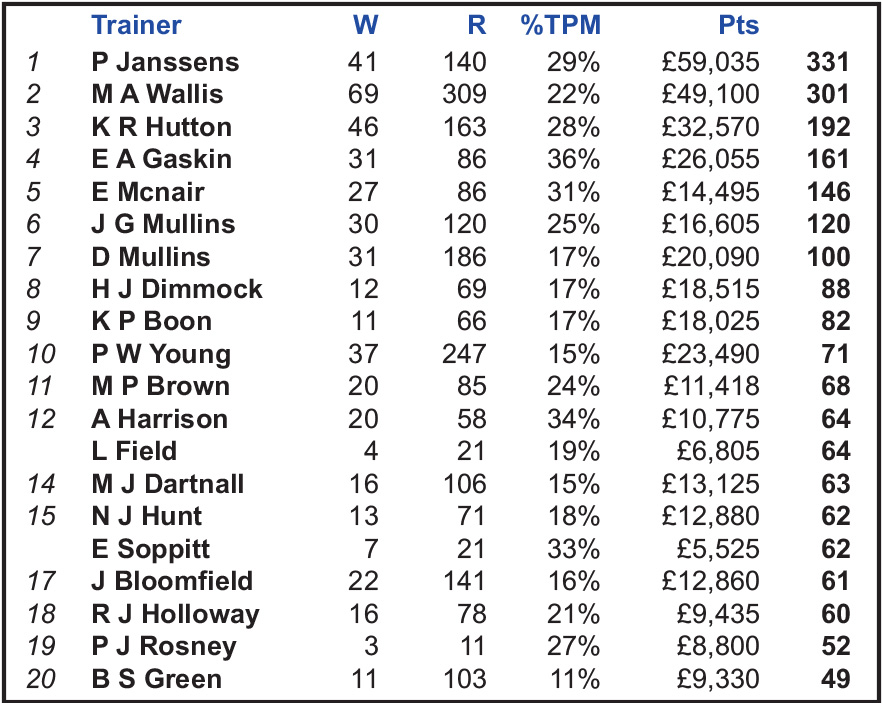Click the name E Mcnair
This screenshot has height=703, width=882.
coord(148,192)
